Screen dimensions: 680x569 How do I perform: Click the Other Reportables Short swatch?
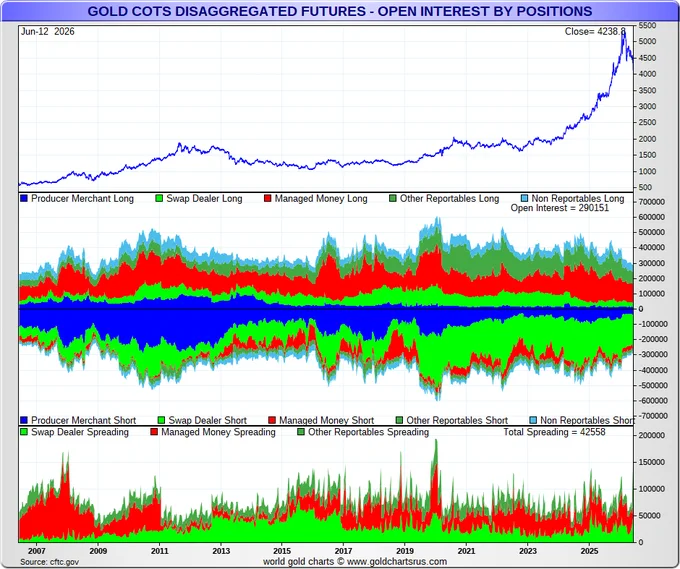(x=399, y=420)
